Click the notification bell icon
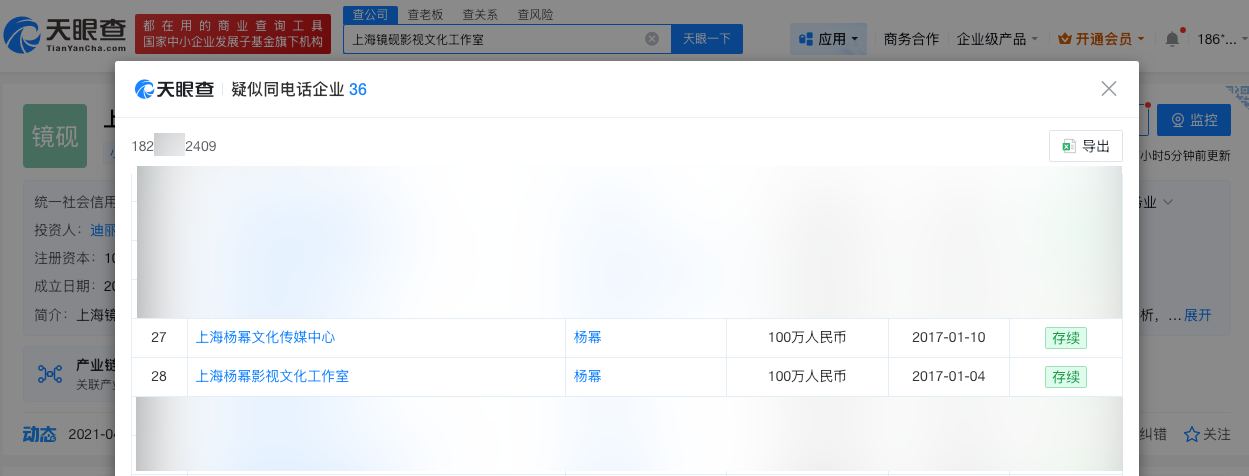The image size is (1249, 476). point(1172,39)
